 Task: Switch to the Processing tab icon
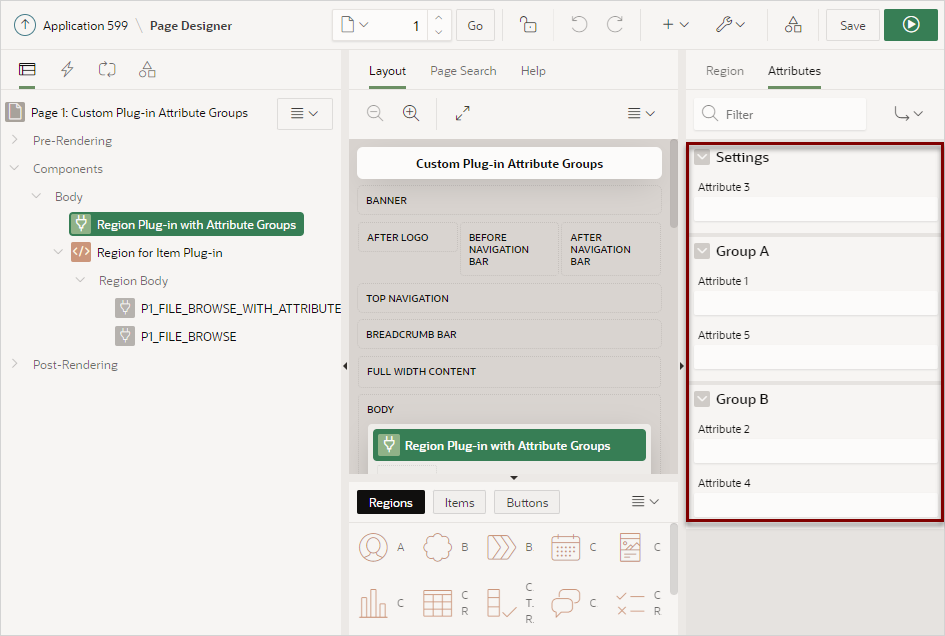tap(107, 69)
